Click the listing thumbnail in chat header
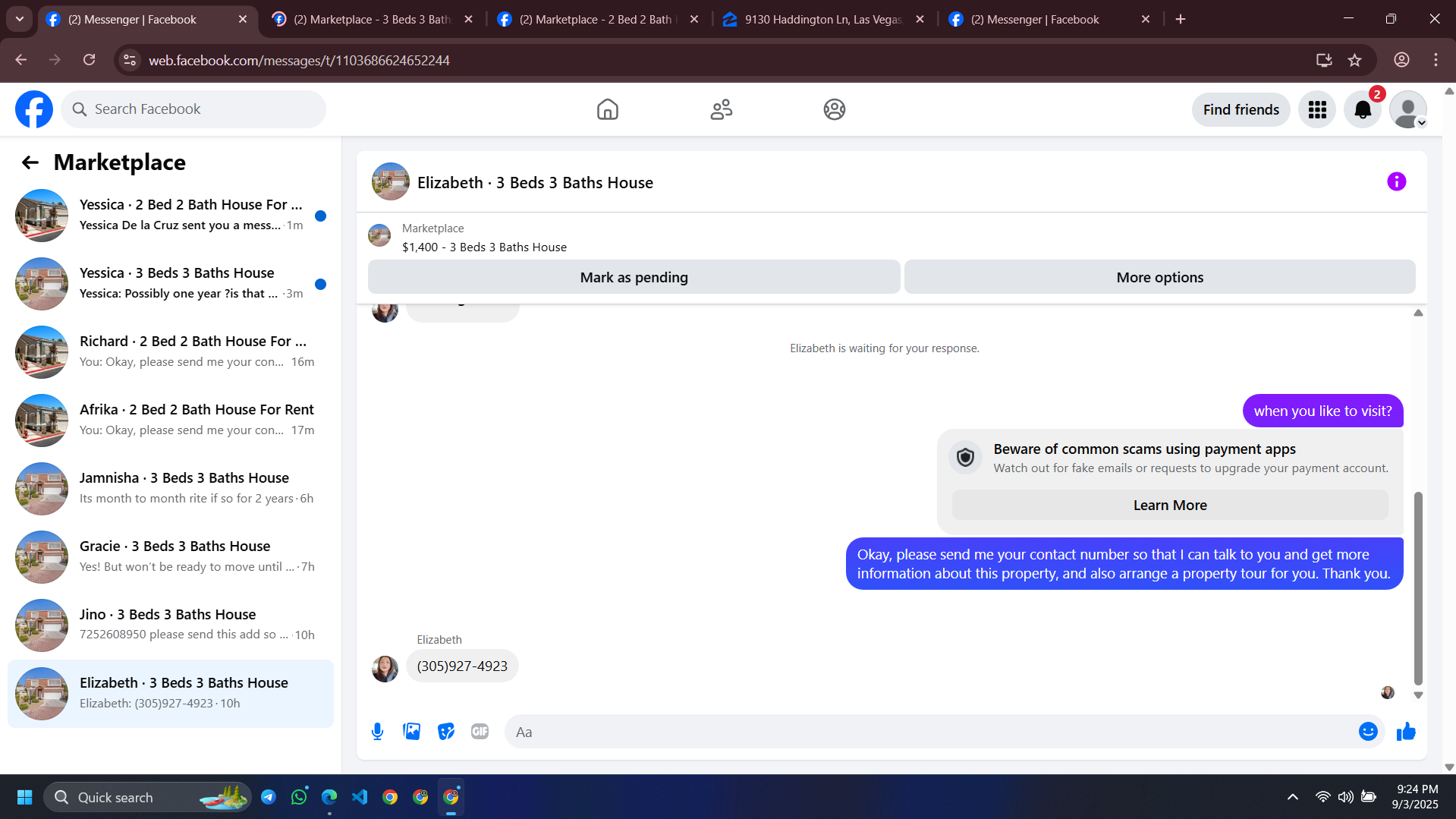Screen dimensions: 1456x819 coord(391,181)
